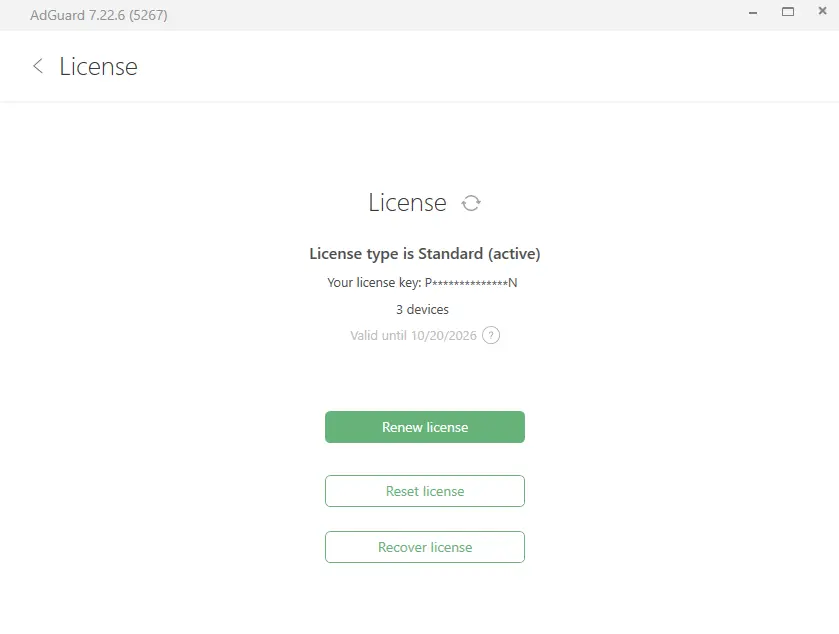Click the Recover license button

coord(425,547)
